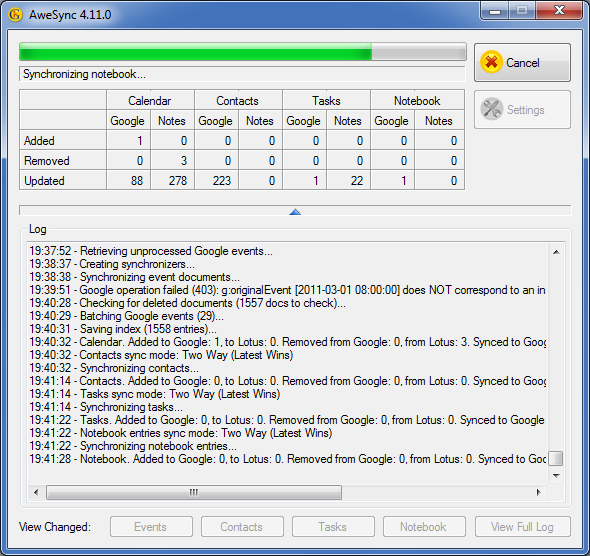Image resolution: width=590 pixels, height=556 pixels.
Task: Select log line 'Google operation failed (403)'
Action: (288, 290)
